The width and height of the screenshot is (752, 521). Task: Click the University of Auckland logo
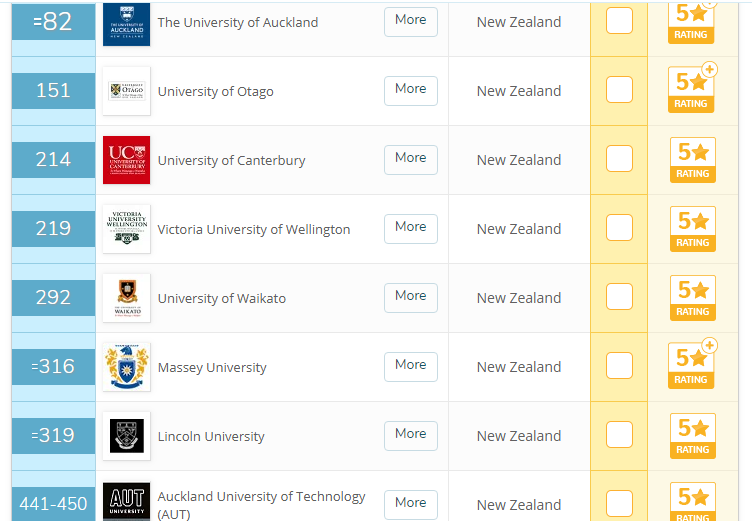126,23
